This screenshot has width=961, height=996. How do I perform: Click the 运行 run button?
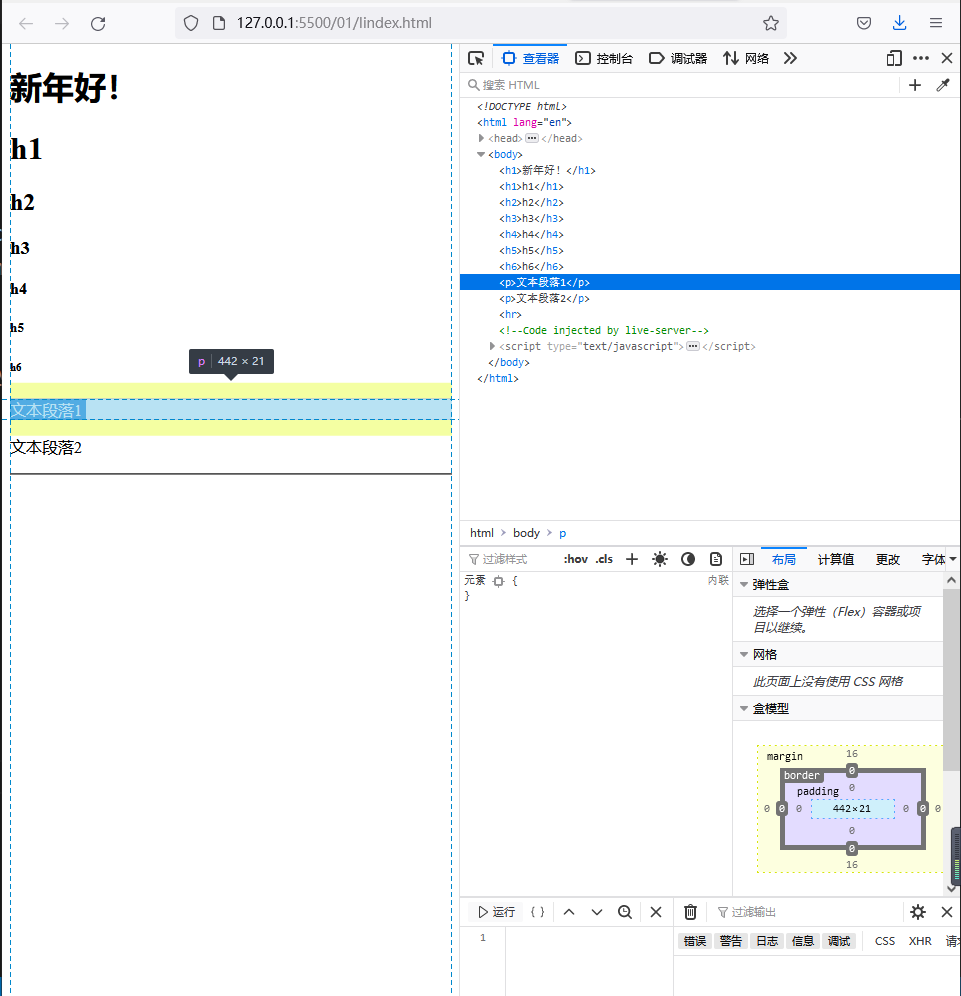pyautogui.click(x=497, y=912)
